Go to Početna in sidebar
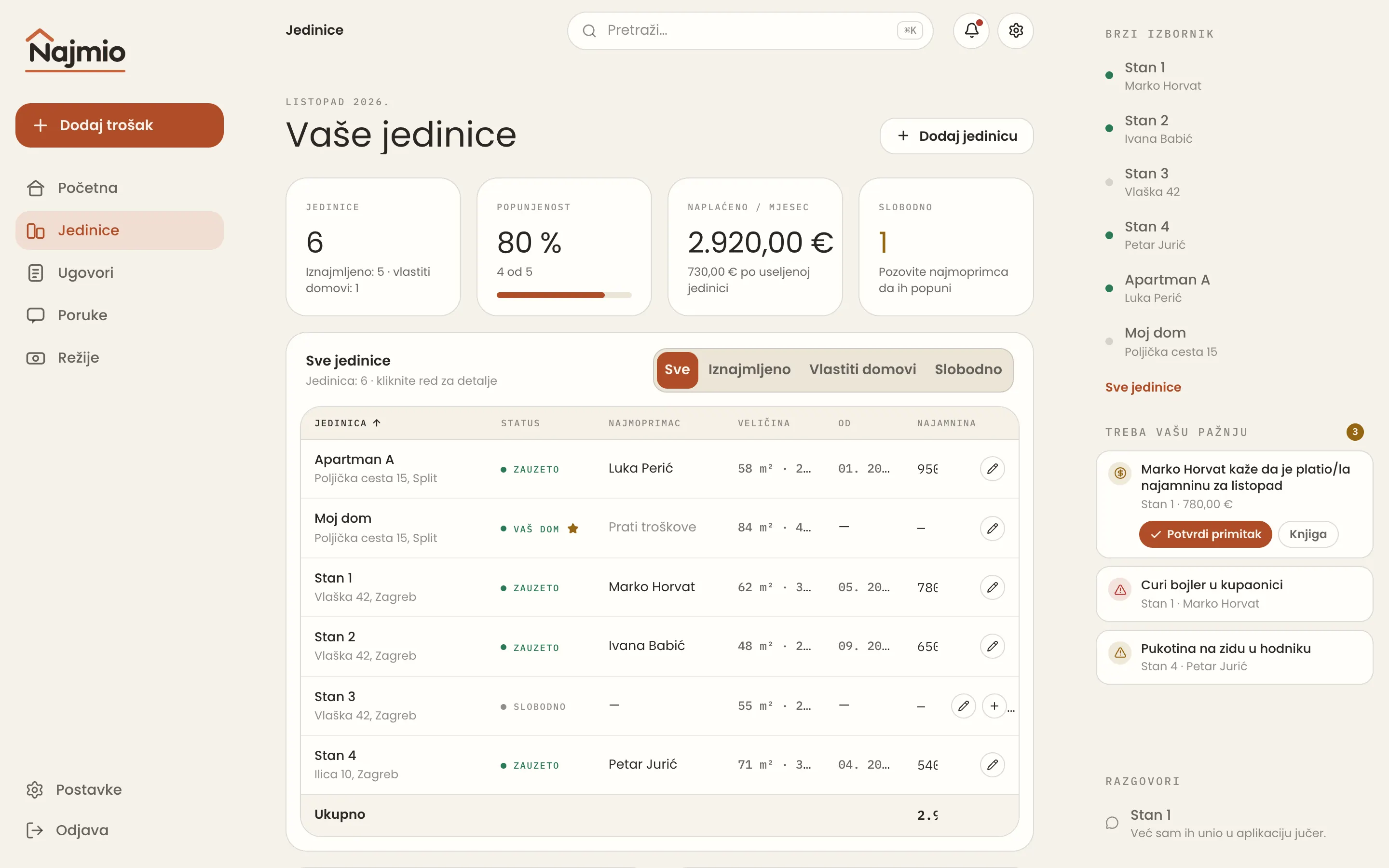1389x868 pixels. coord(120,188)
